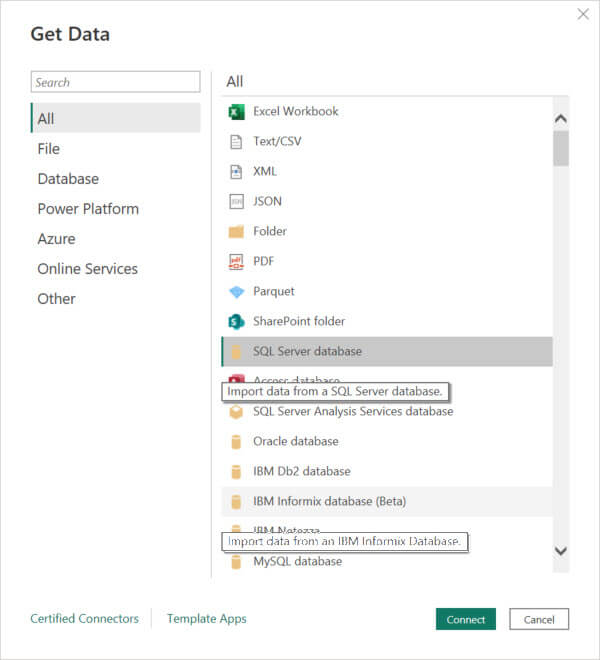Click the Excel Workbook connector icon
This screenshot has height=660, width=600.
click(x=236, y=111)
